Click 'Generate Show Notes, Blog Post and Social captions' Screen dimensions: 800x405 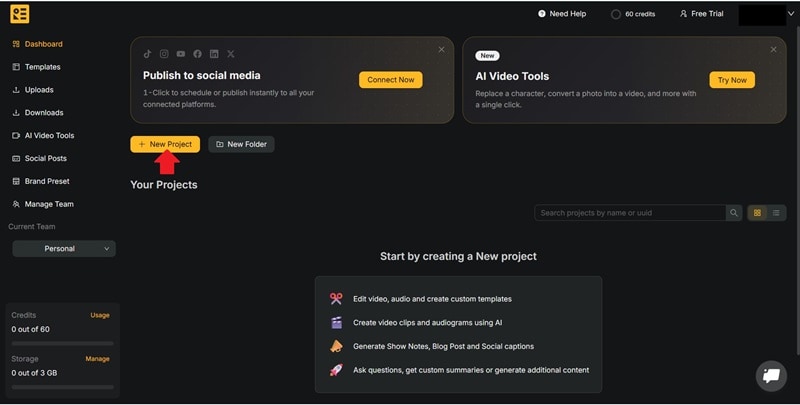pos(443,346)
